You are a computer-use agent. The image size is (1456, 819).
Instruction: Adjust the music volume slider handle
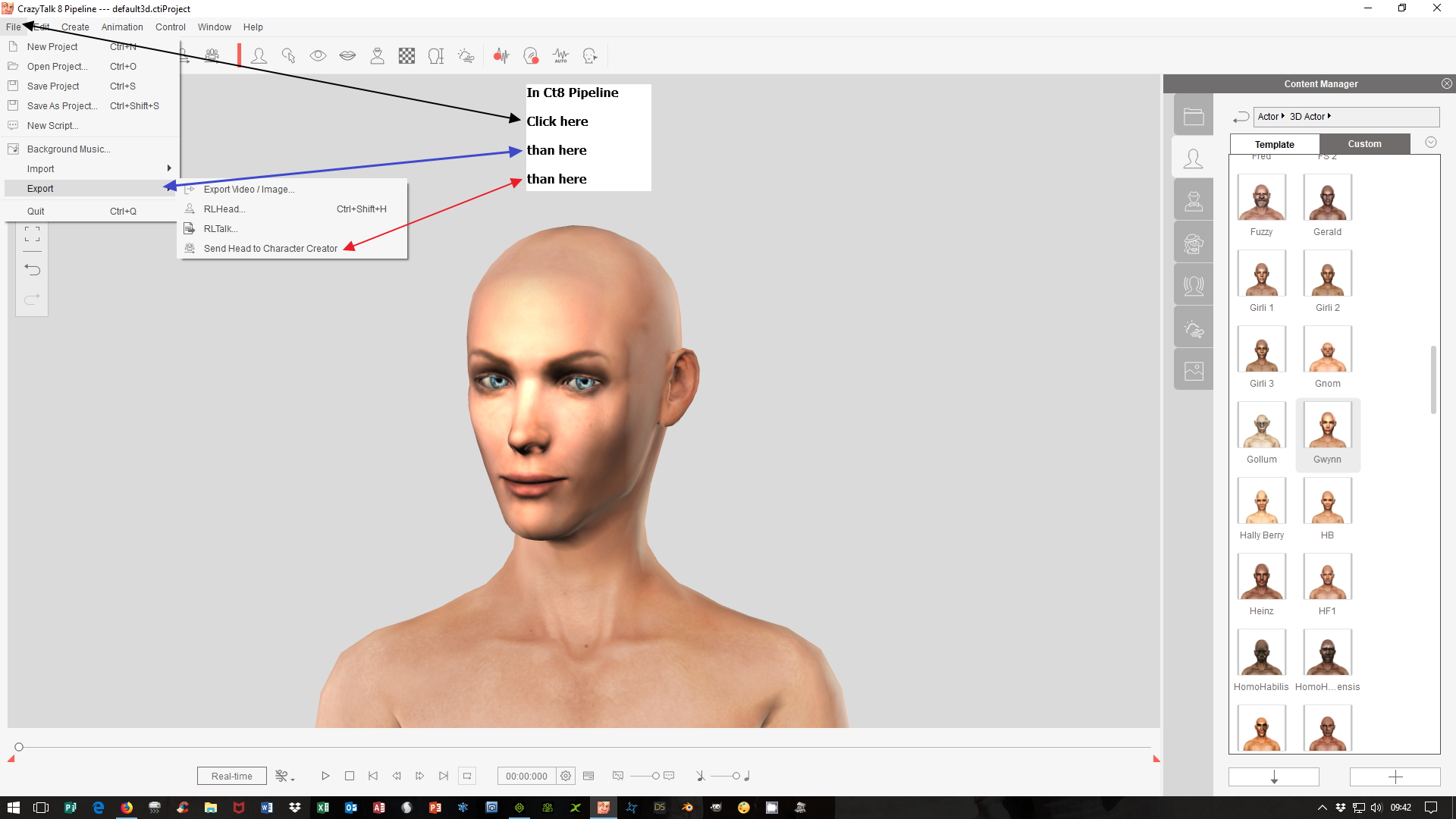pos(736,776)
